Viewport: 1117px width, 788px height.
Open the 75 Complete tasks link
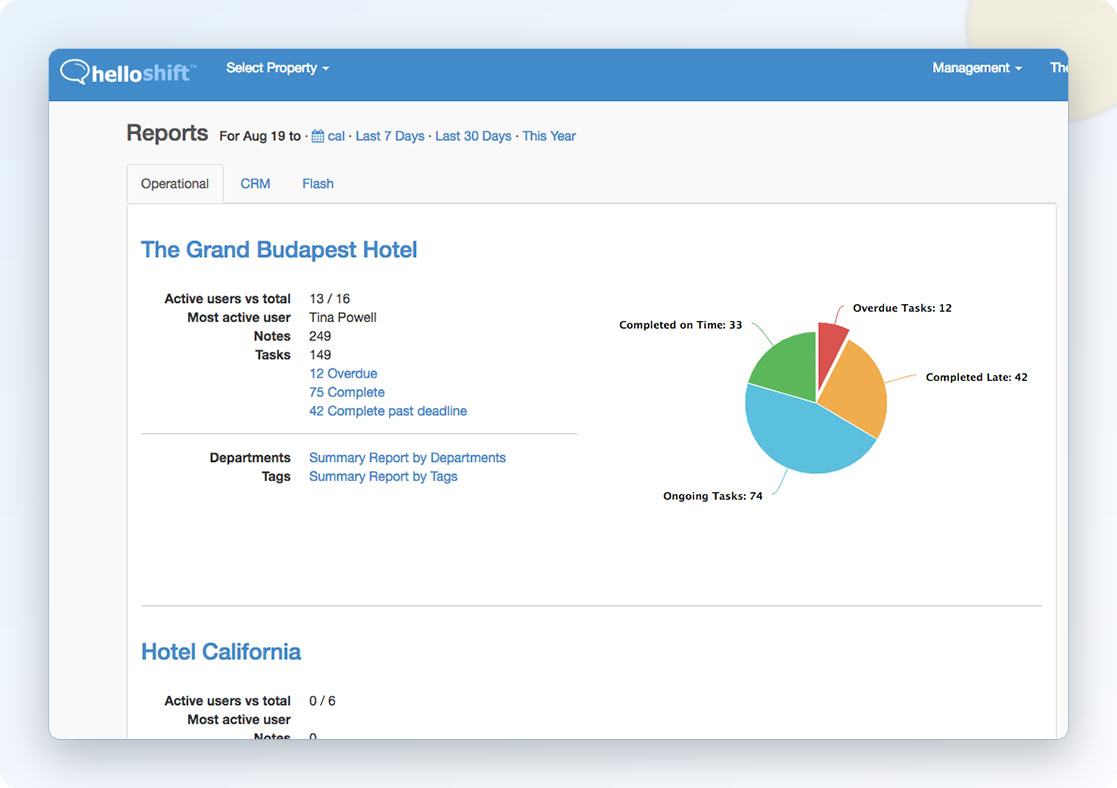tap(346, 392)
